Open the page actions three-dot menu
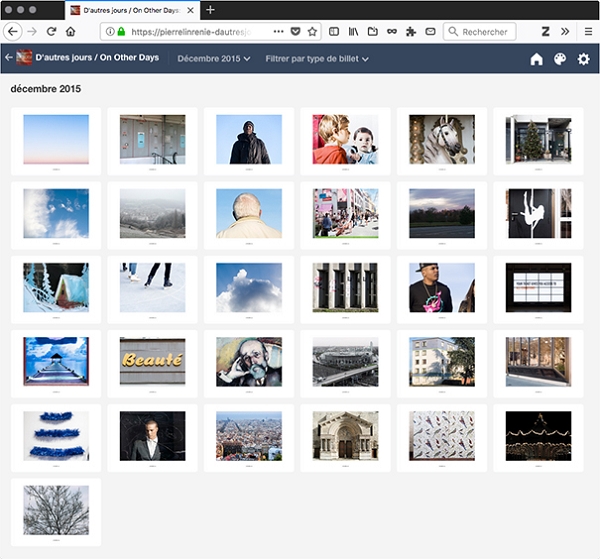 pyautogui.click(x=278, y=32)
